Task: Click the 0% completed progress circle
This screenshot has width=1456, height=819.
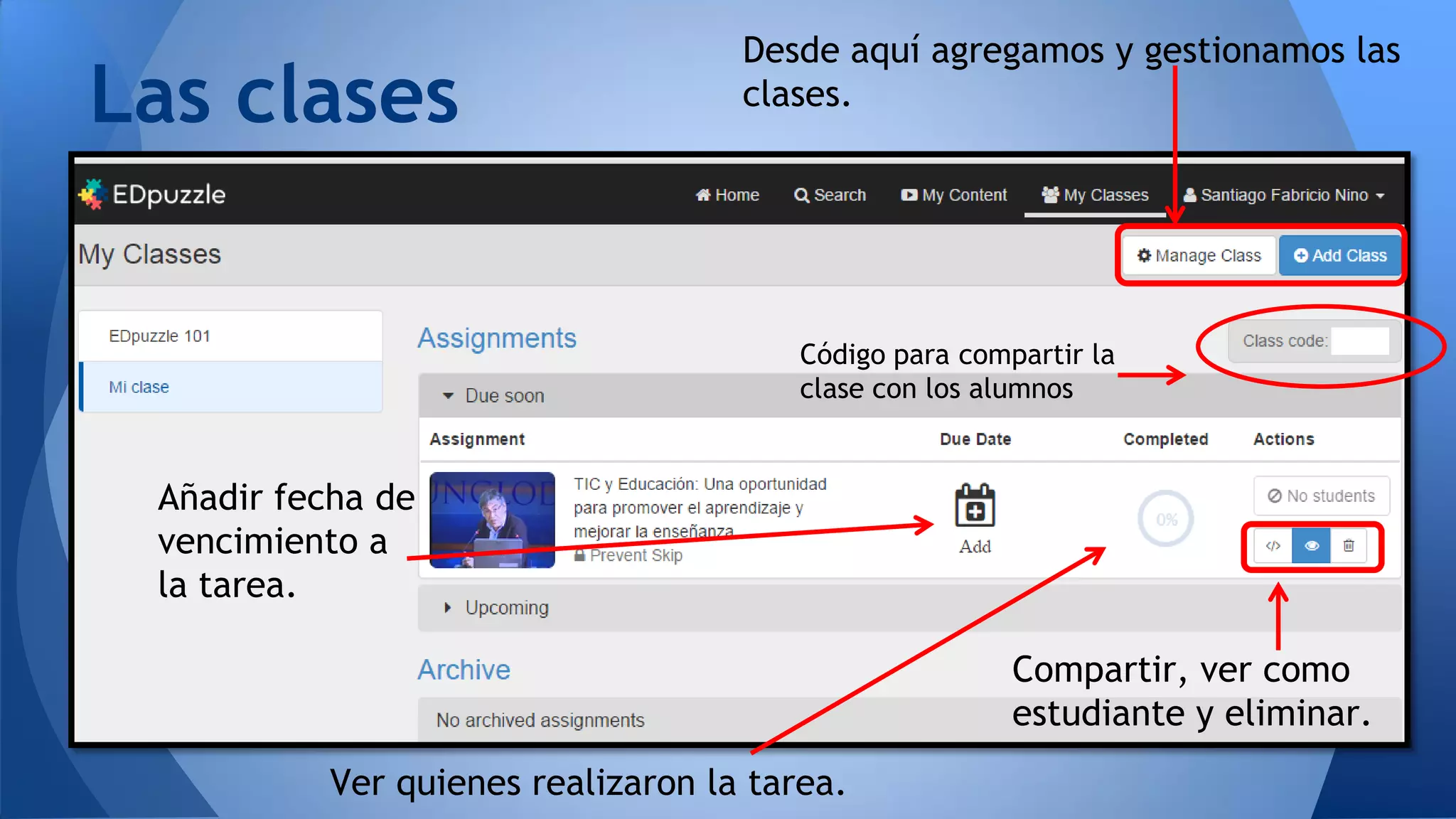Action: click(x=1166, y=519)
